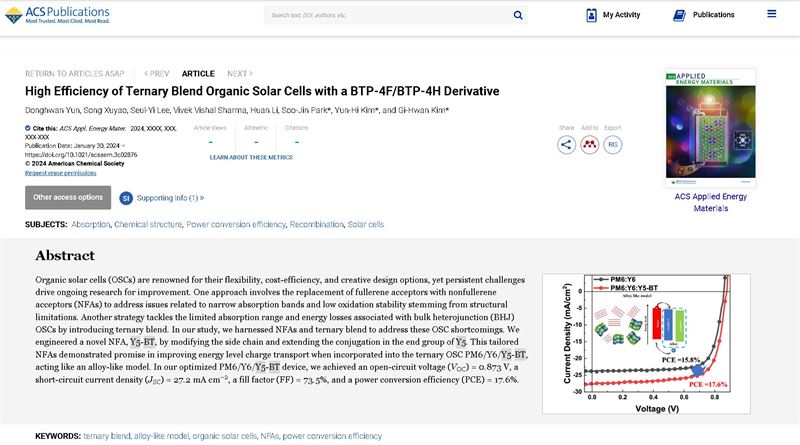Click the Share article icon

coord(566,144)
